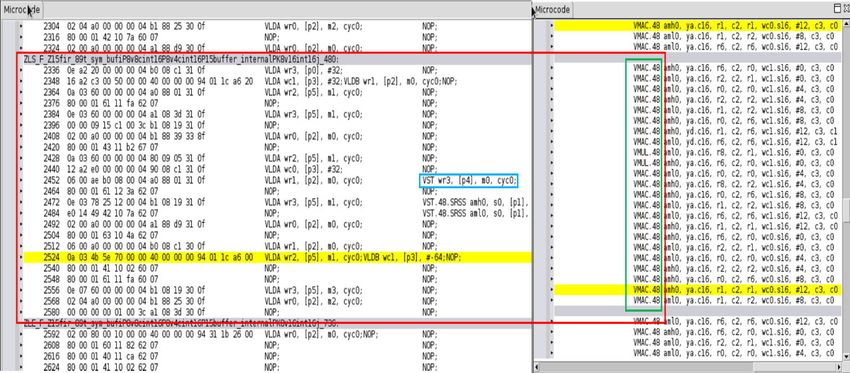Screen dimensions: 850x373
Task: Click the horizontal scrollbar right arrow
Action: [x=838, y=366]
